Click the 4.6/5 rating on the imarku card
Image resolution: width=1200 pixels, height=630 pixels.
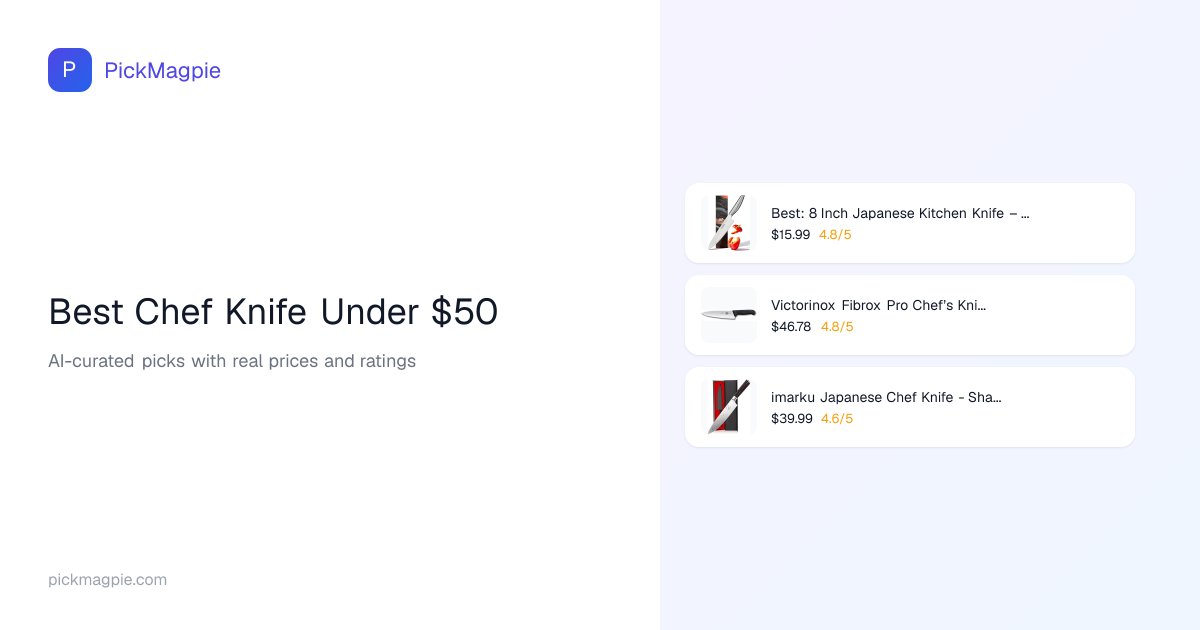point(837,419)
